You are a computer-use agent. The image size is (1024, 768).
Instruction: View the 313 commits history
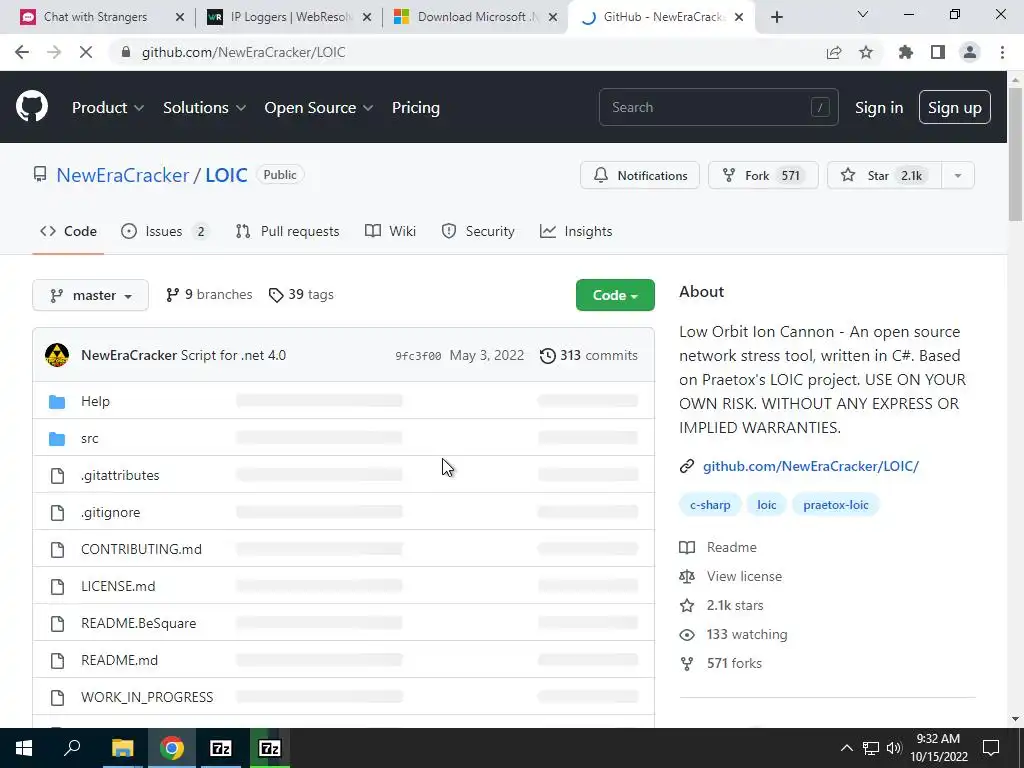589,355
